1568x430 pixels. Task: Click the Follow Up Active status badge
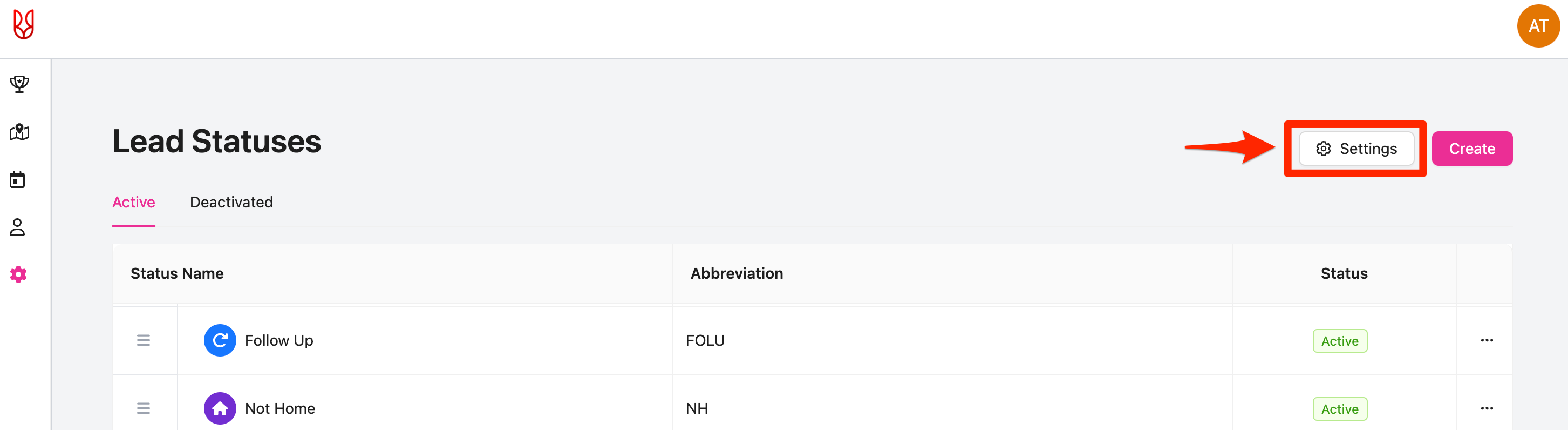click(1339, 341)
